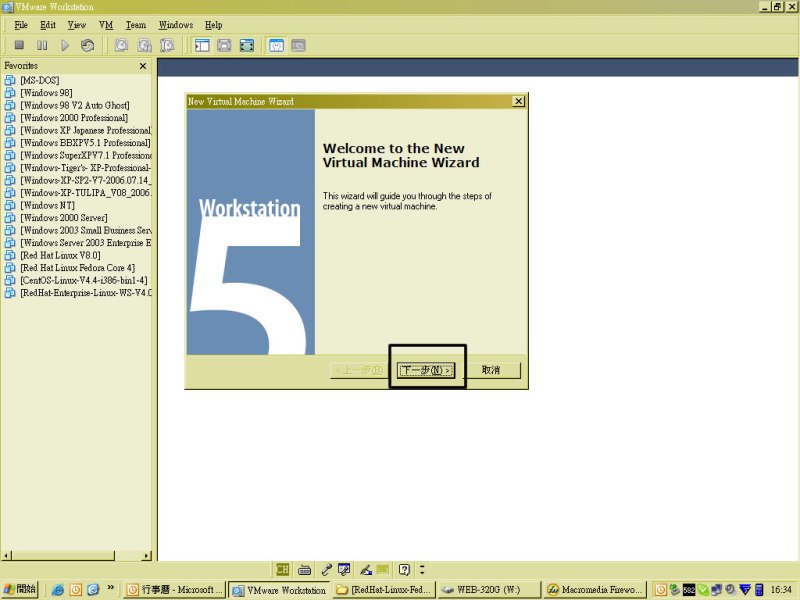Open the Snapshot Manager toolbar icon
This screenshot has height=600, width=800.
coord(167,45)
